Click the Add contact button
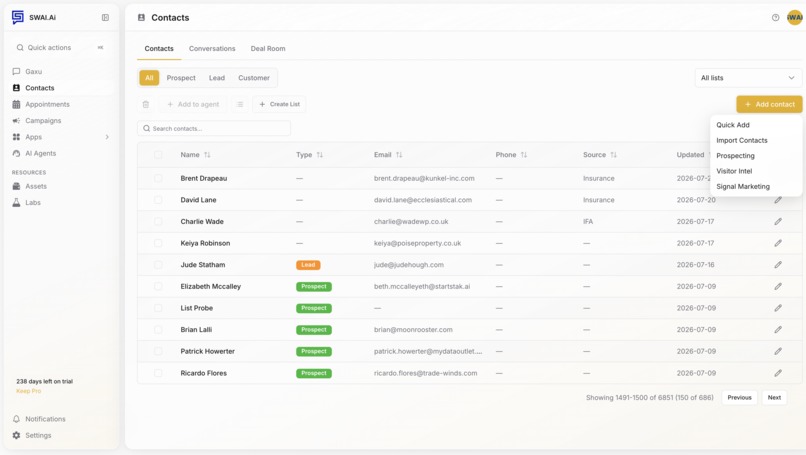806x455 pixels. 769,104
